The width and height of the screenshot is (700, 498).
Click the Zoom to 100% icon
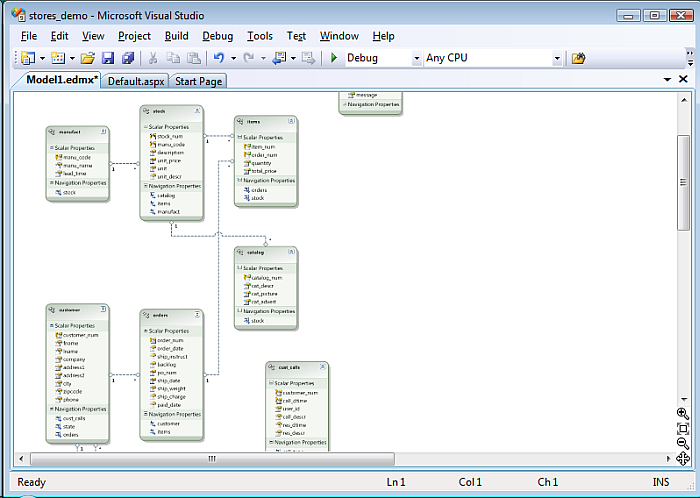(x=683, y=428)
